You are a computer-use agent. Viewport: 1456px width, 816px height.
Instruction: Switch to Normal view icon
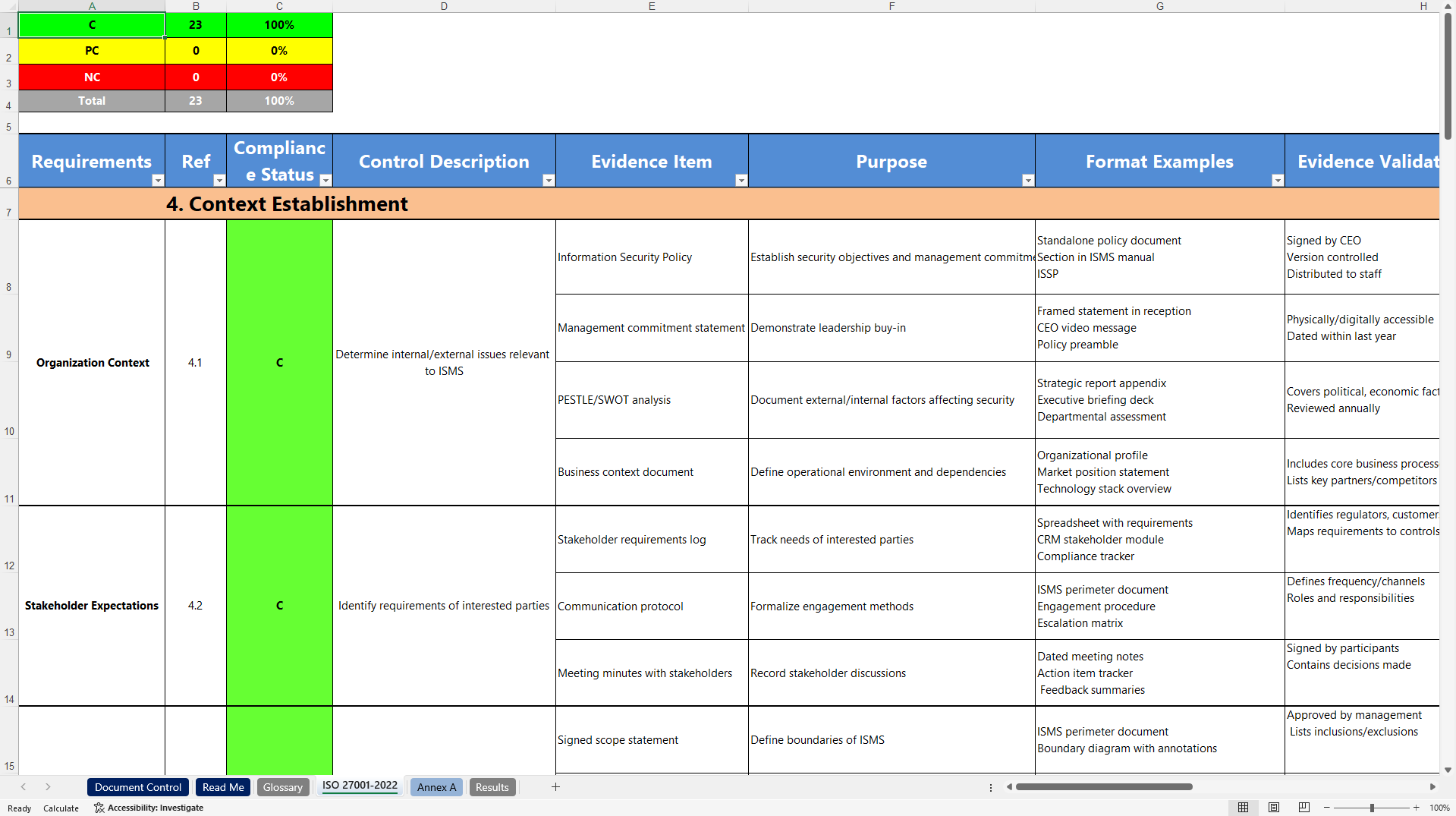[1243, 808]
